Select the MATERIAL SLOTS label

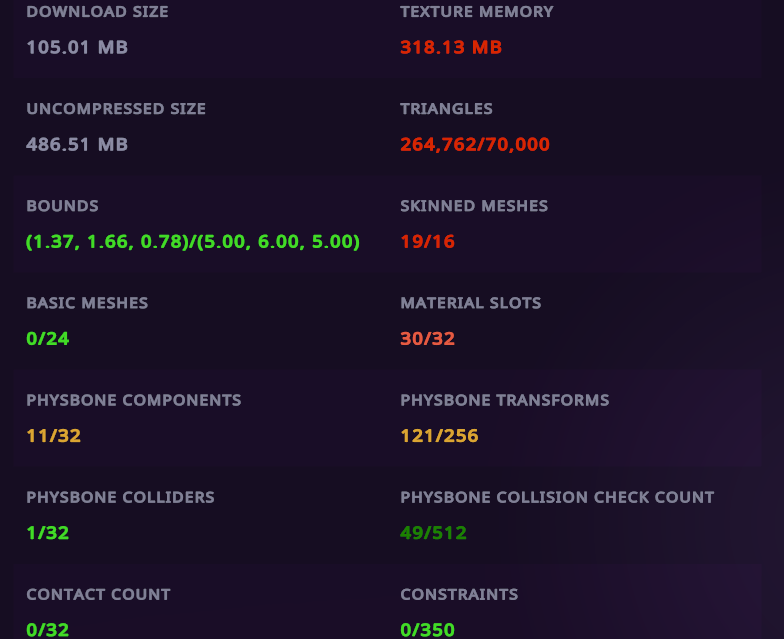pos(470,302)
